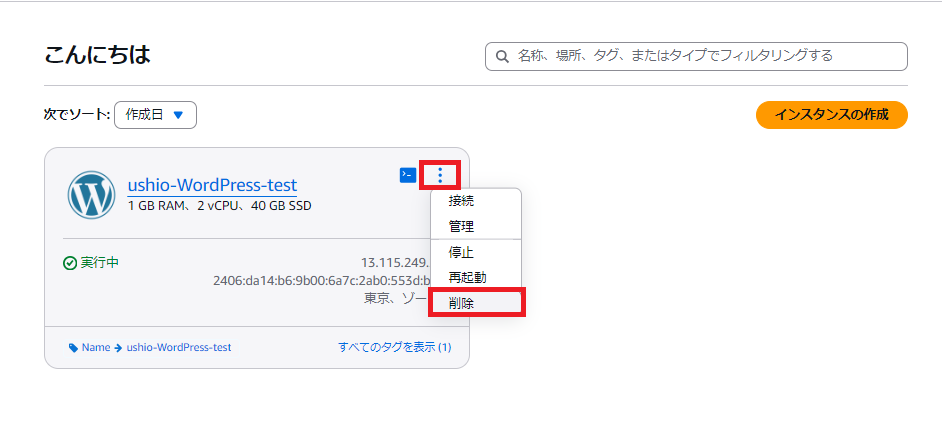
Task: Open the browser SSH terminal icon
Action: point(408,175)
